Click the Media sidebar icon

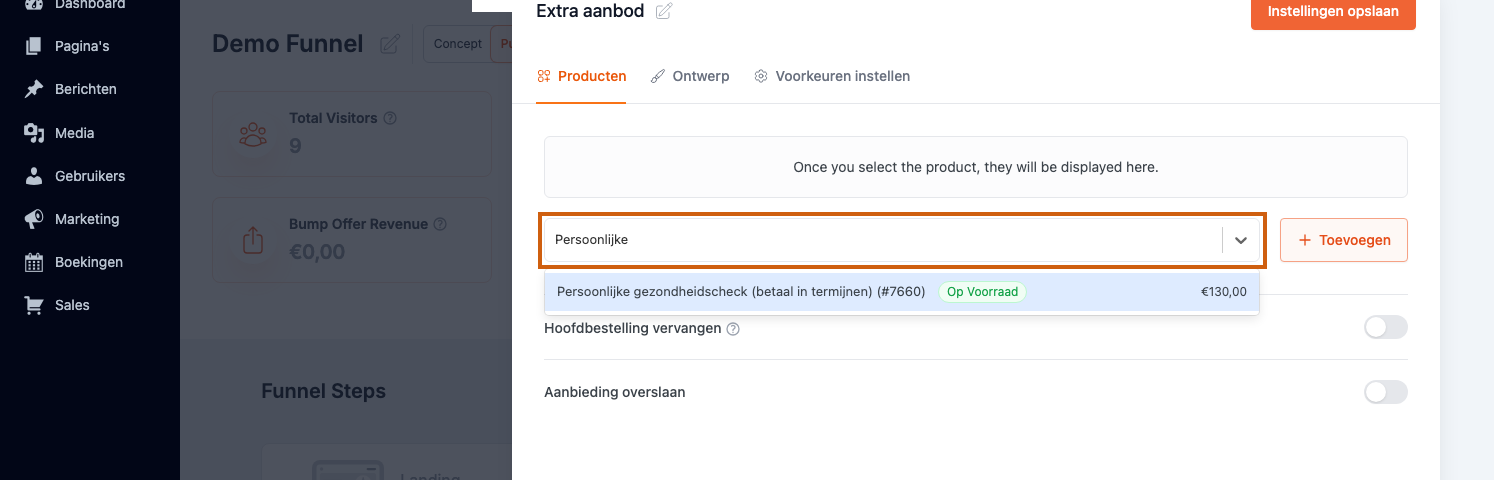click(x=34, y=133)
